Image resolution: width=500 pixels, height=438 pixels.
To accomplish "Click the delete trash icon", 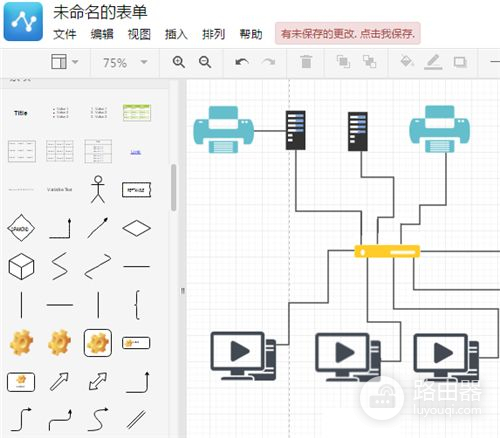I will [306, 62].
